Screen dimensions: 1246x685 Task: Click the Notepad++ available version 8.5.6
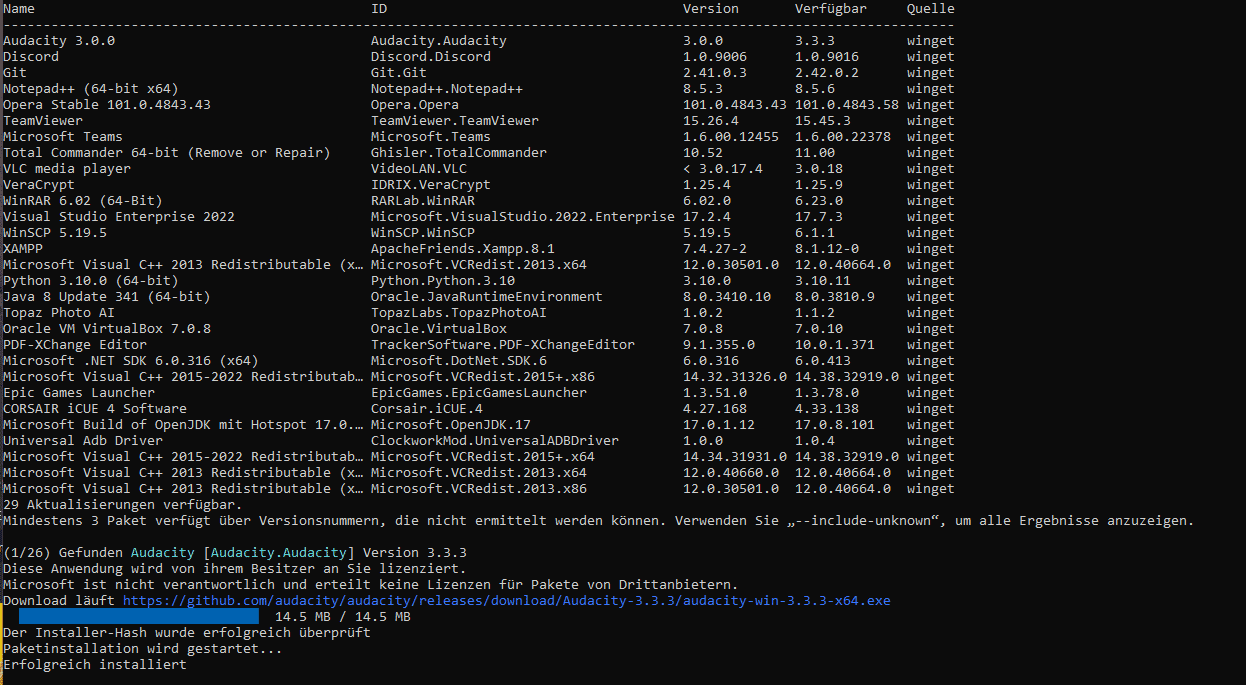(814, 89)
